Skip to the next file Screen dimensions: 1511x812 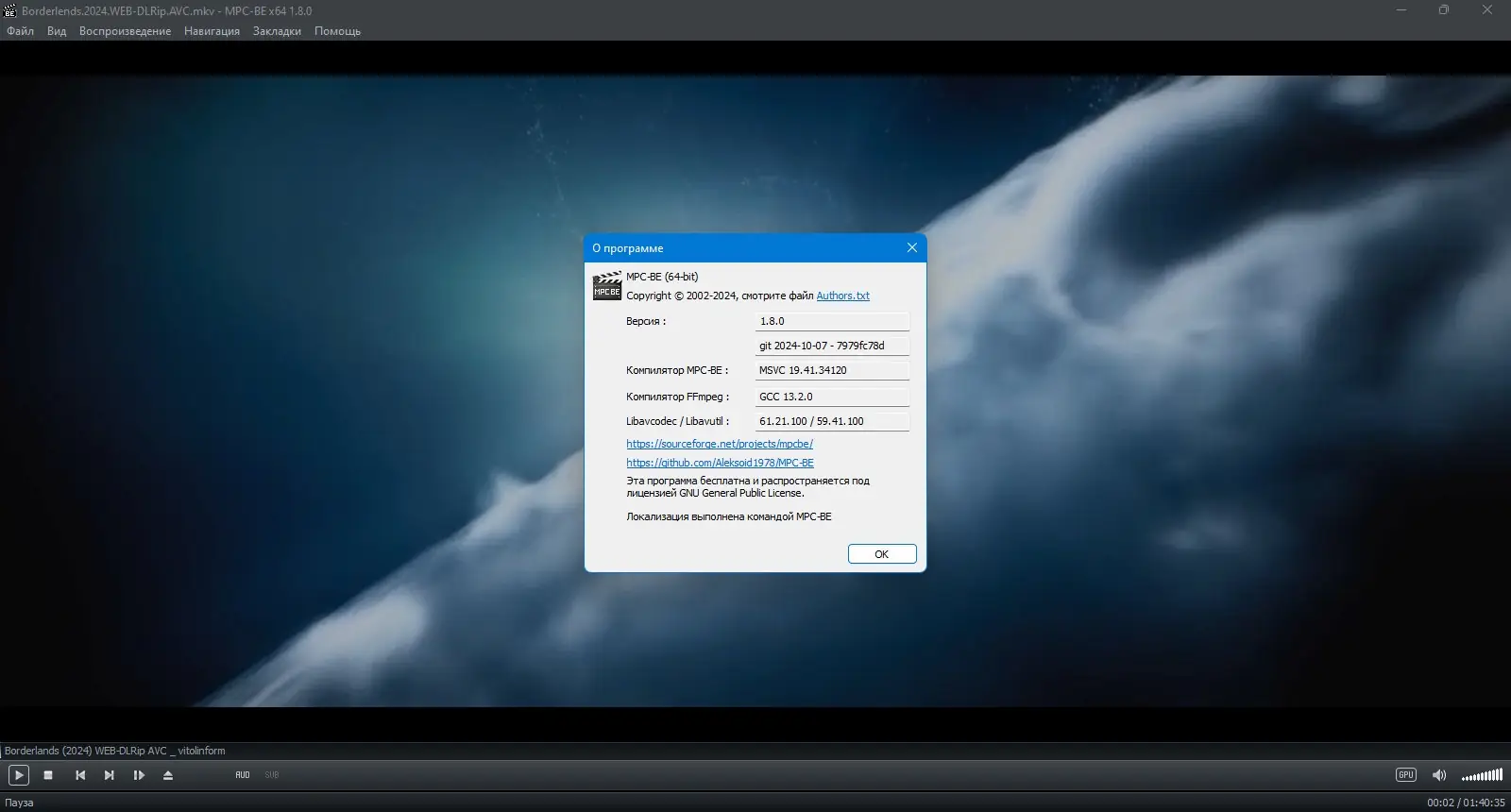pos(110,775)
